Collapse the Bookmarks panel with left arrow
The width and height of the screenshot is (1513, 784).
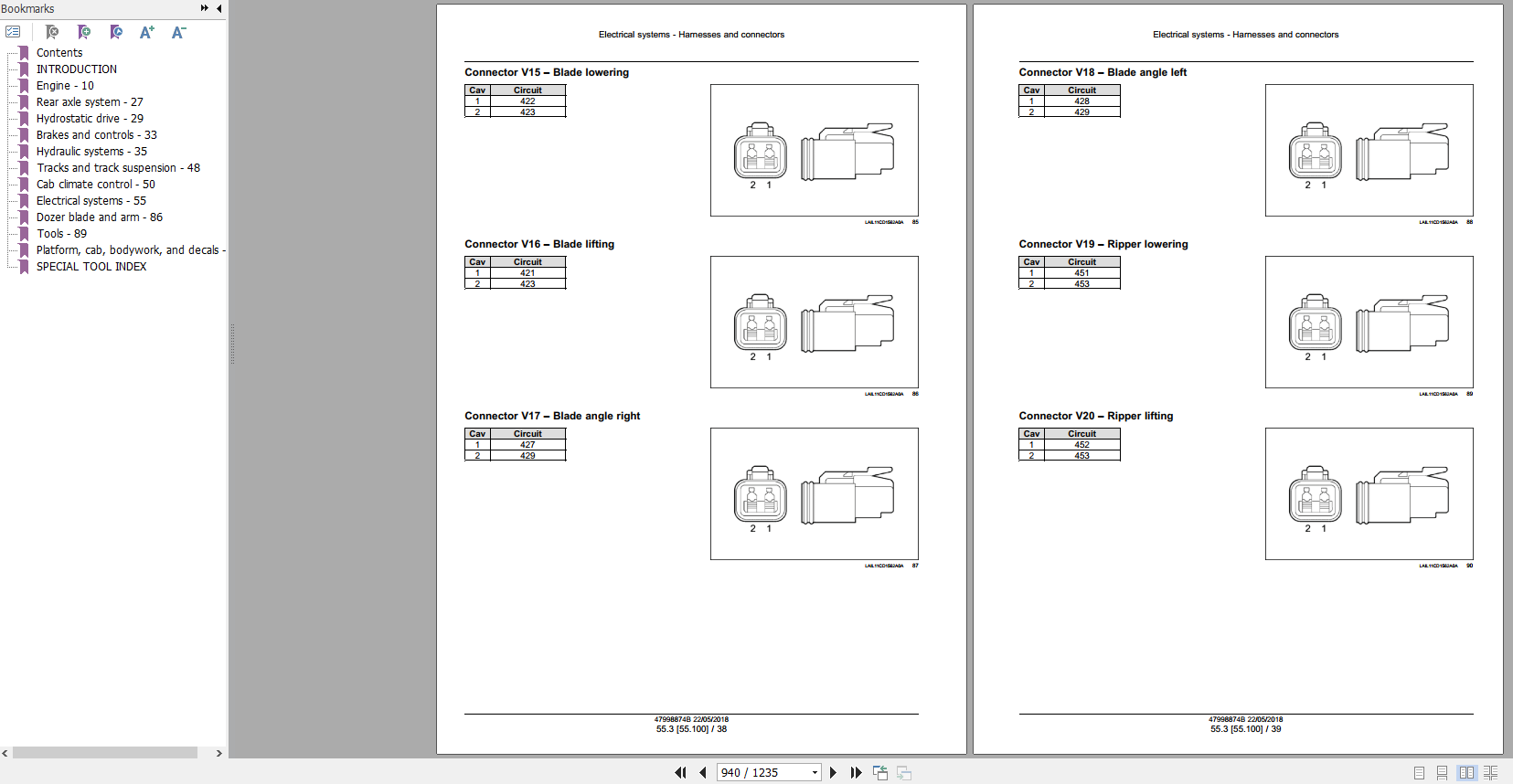coord(219,8)
